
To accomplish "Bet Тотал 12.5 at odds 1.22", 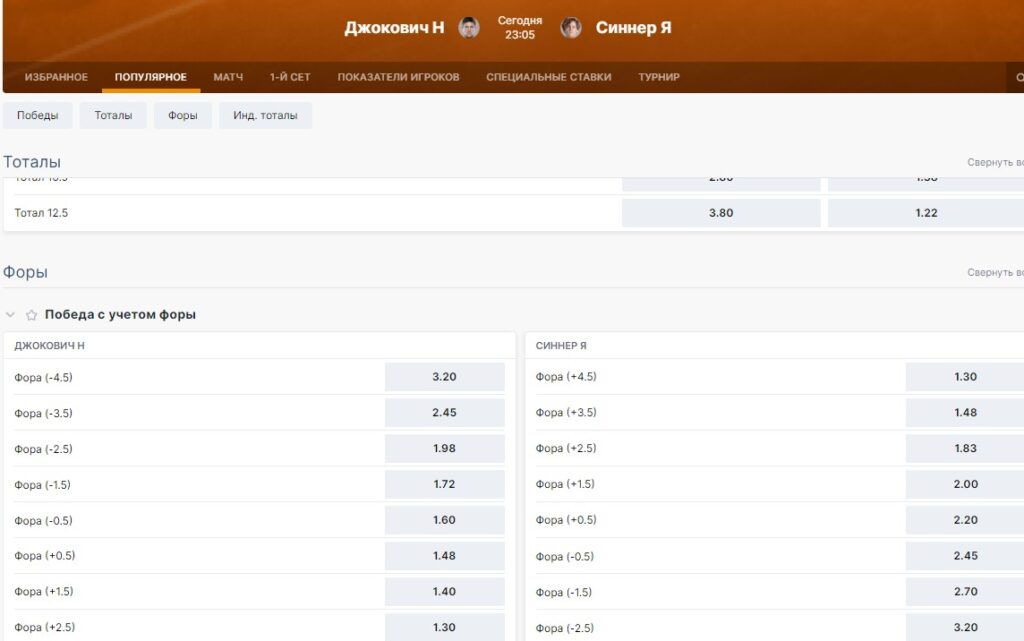I will [926, 213].
